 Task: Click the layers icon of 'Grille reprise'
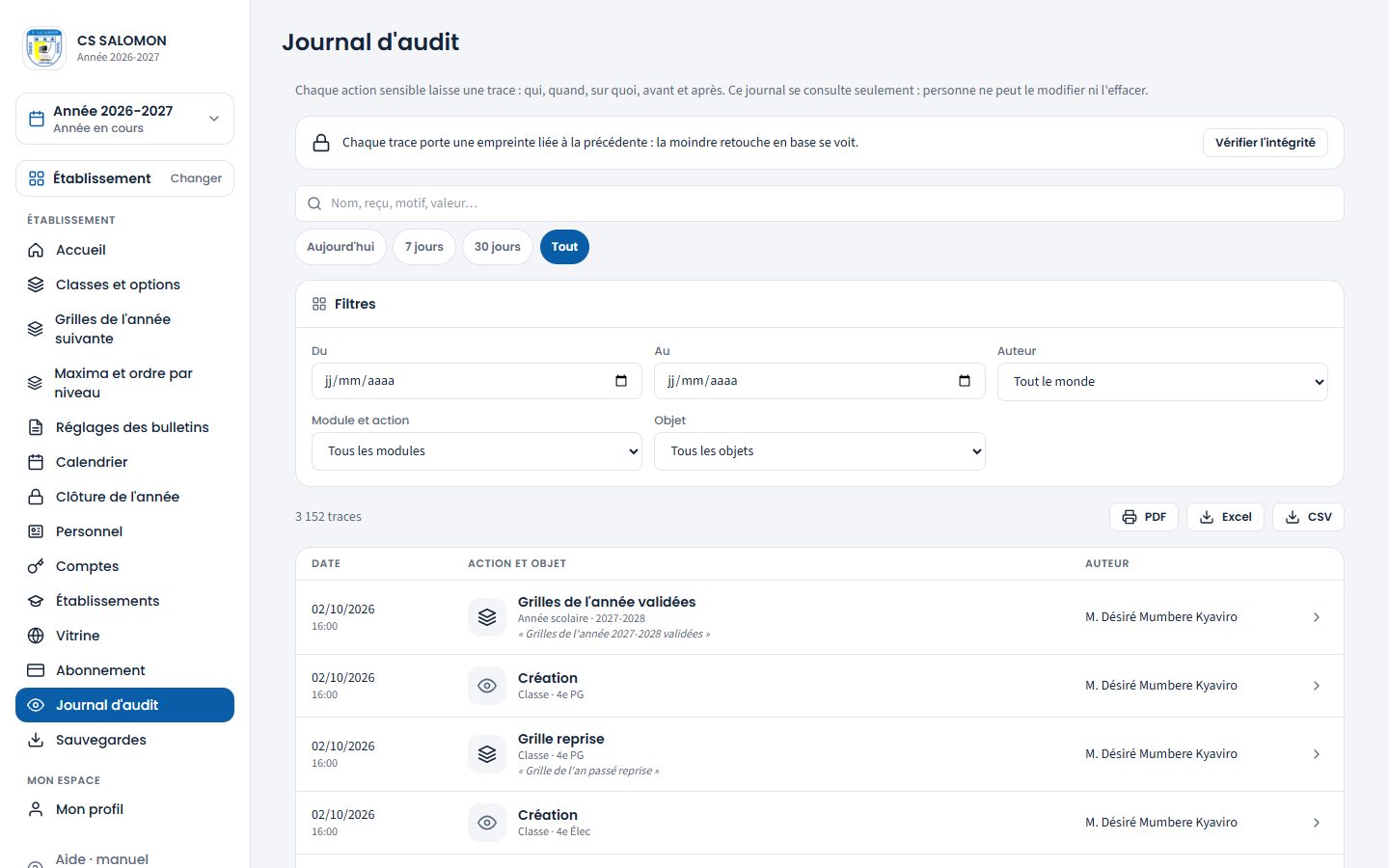487,754
